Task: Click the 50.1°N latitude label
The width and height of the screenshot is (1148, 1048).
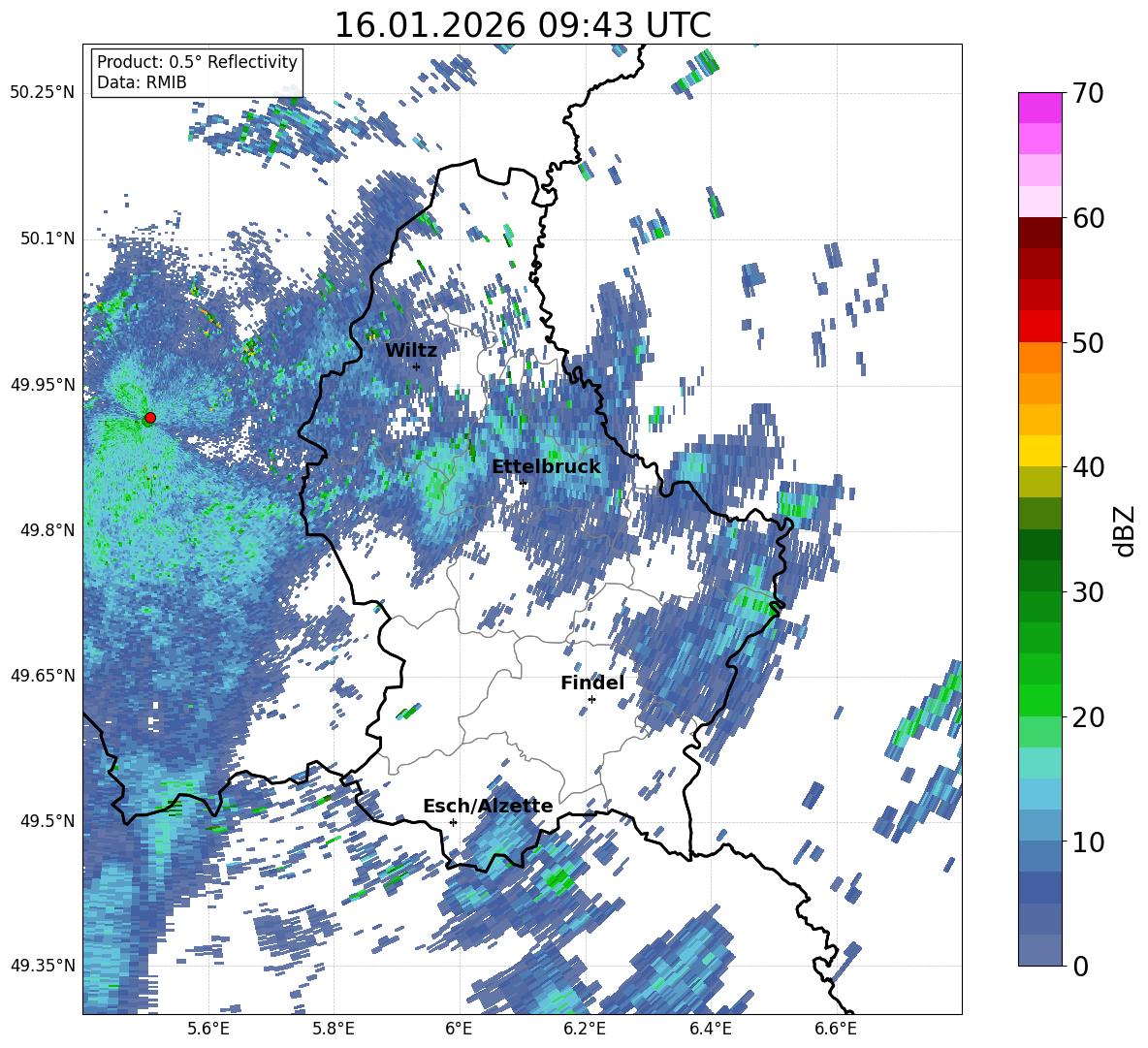Action: tap(48, 238)
